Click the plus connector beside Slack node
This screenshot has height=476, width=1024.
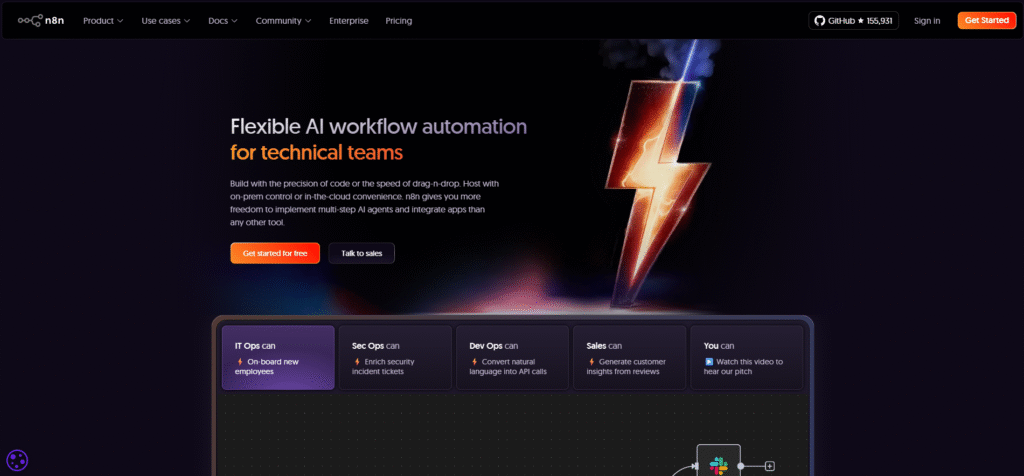pyautogui.click(x=770, y=466)
